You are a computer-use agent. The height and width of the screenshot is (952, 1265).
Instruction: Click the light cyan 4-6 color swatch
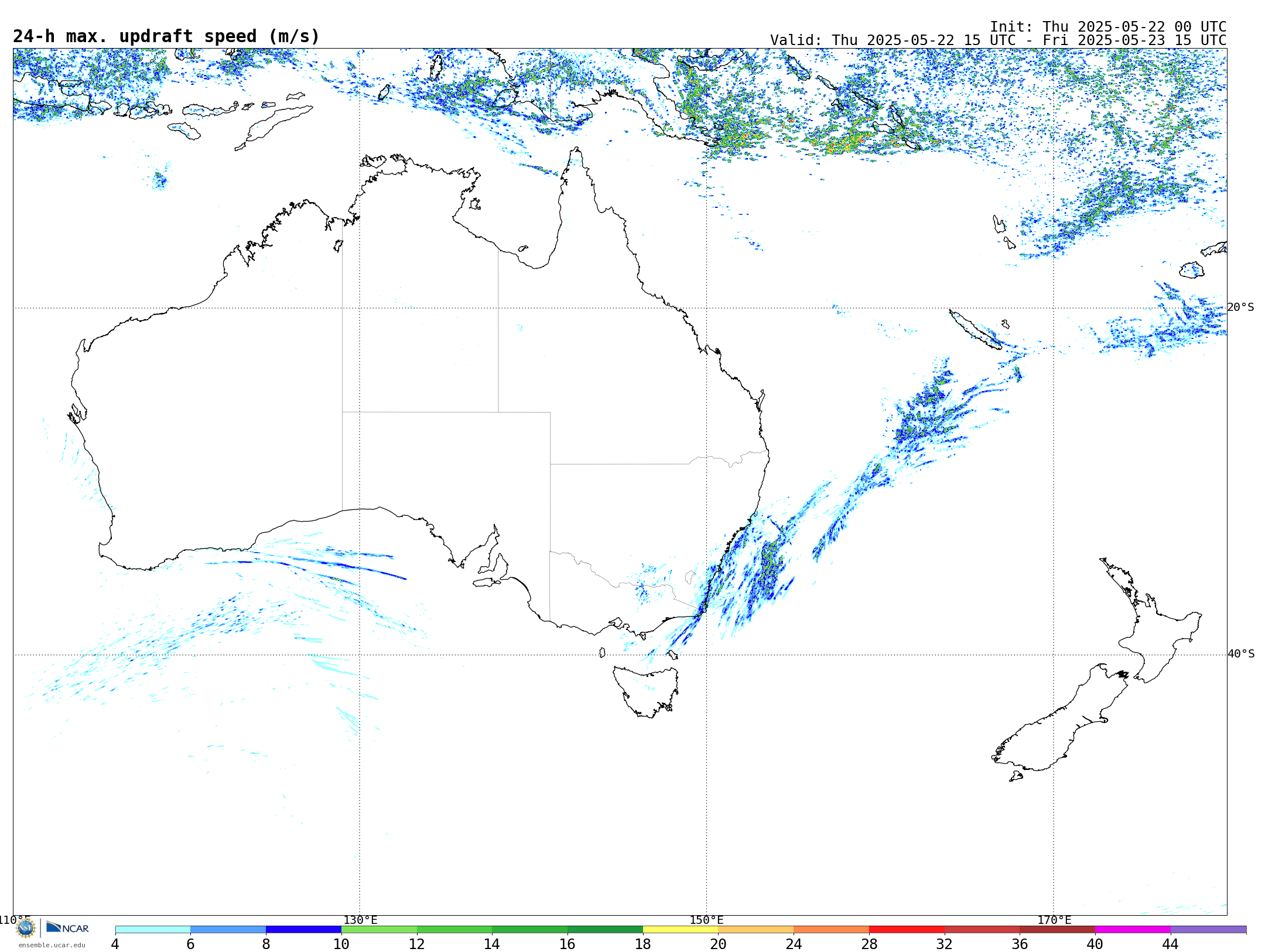tap(153, 930)
